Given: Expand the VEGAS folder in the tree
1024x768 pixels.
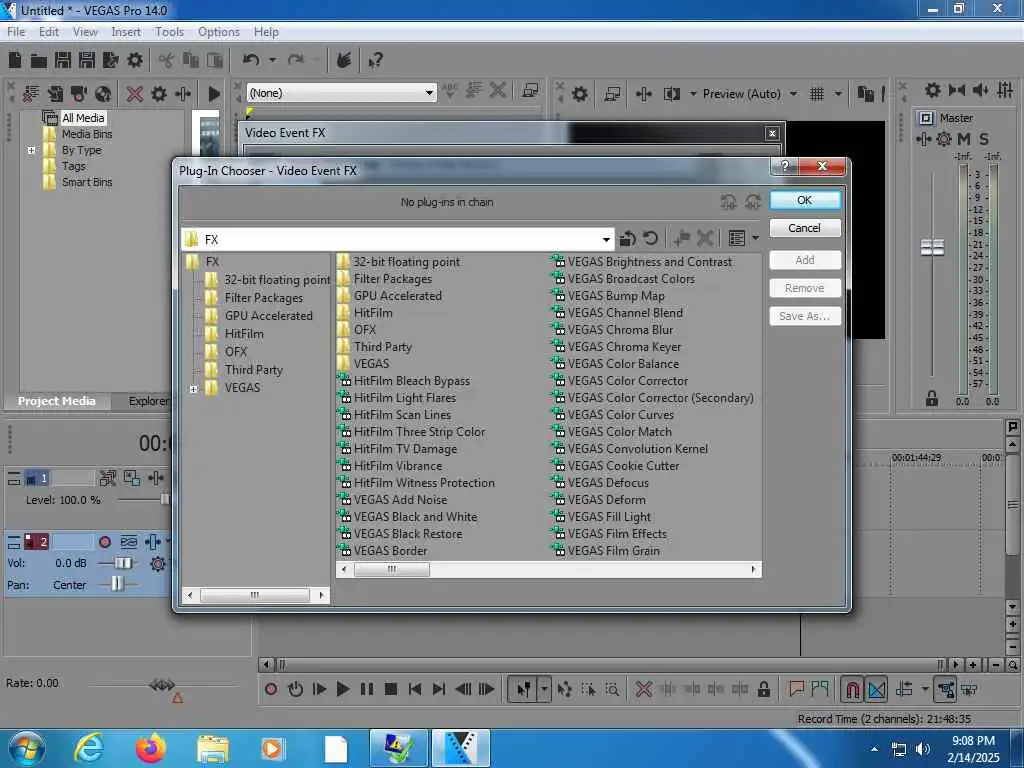Looking at the screenshot, I should click(x=193, y=389).
